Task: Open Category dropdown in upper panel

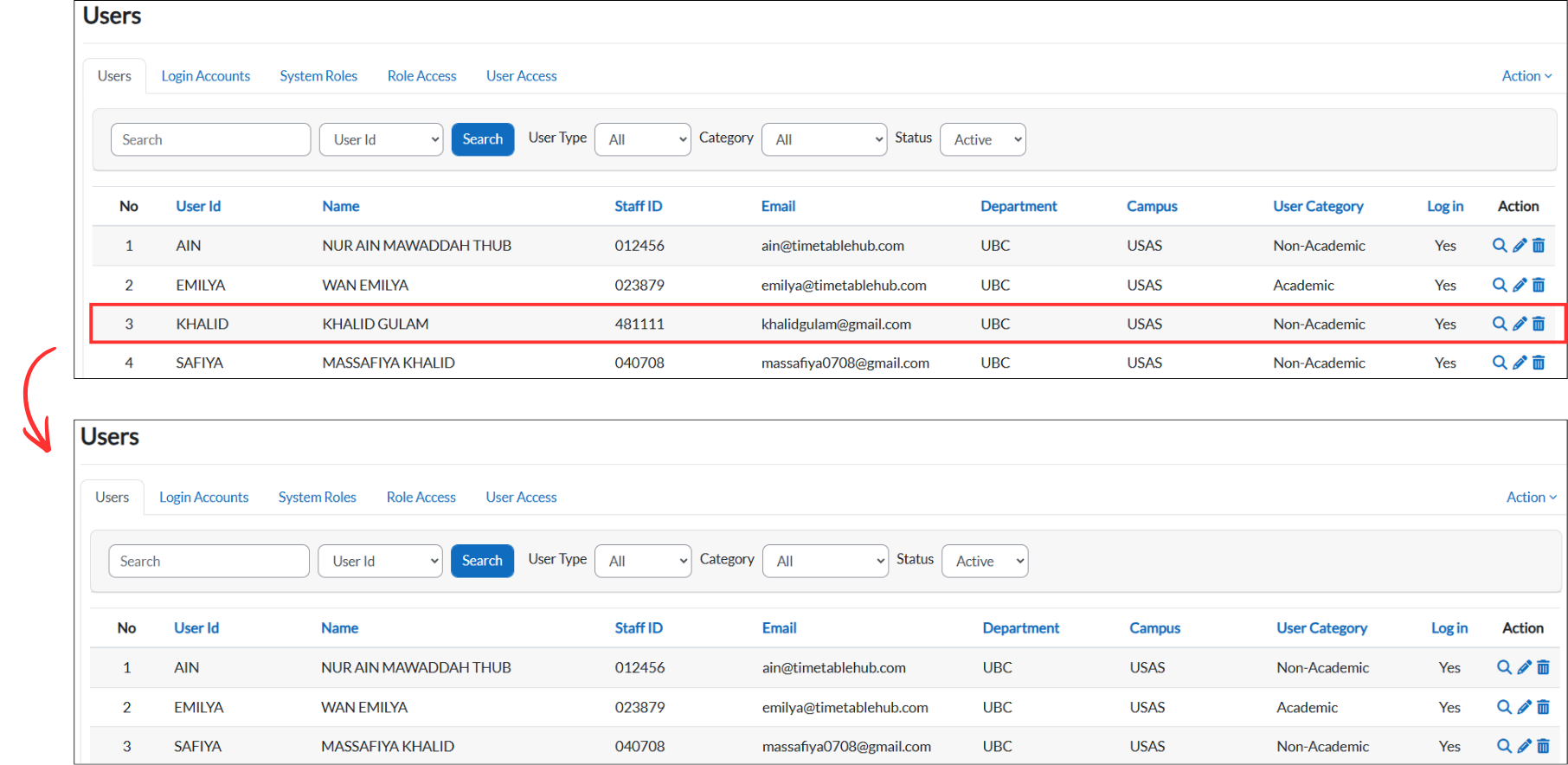Action: coord(824,139)
